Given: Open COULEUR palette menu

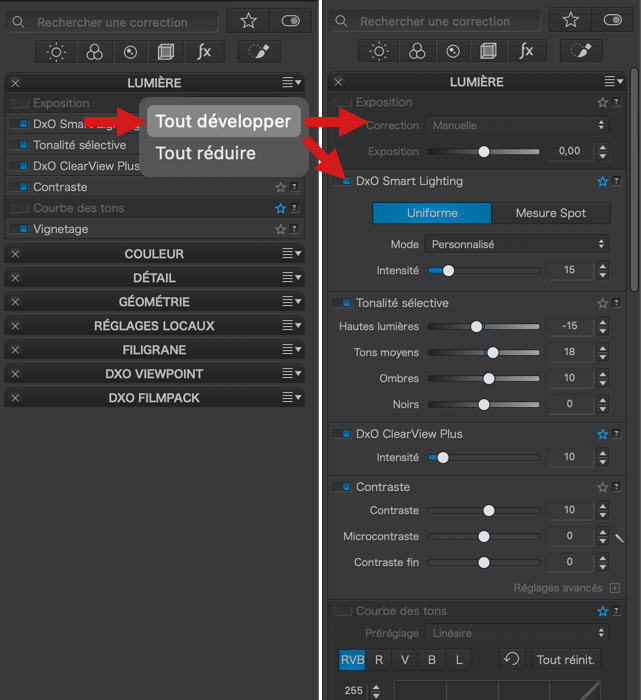Looking at the screenshot, I should click(292, 254).
